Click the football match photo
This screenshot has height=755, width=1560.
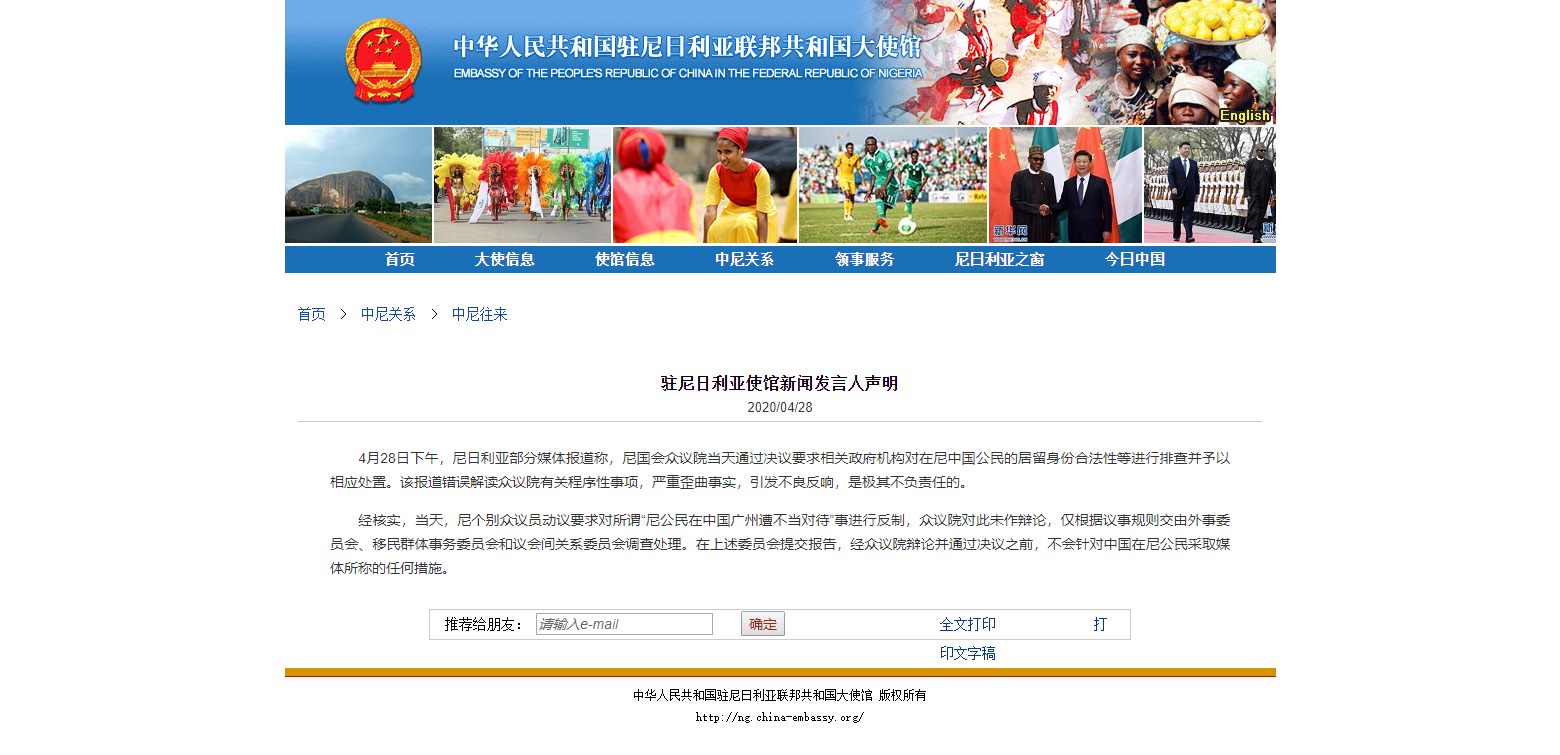[892, 185]
